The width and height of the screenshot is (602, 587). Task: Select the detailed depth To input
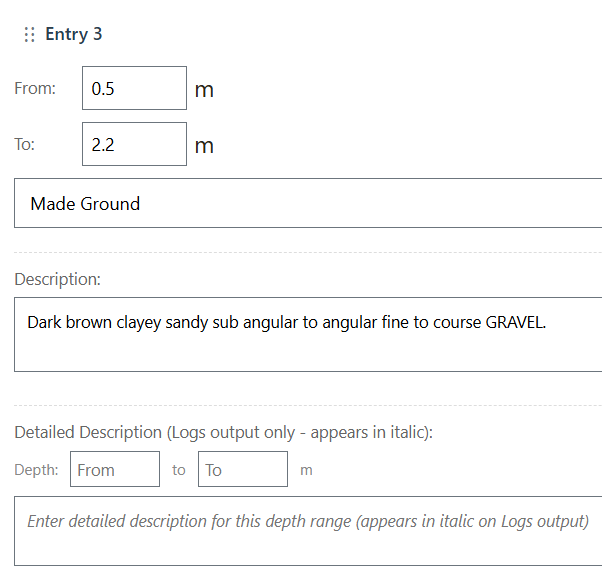(243, 469)
